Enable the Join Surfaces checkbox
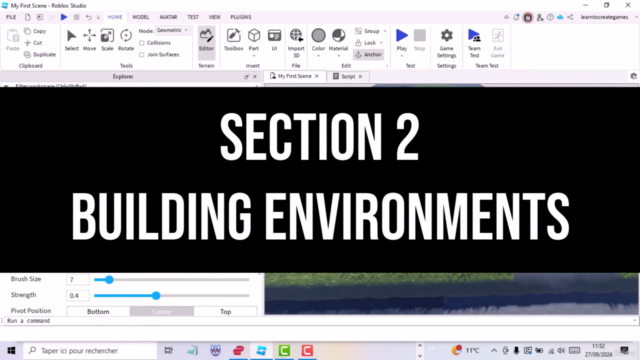The height and width of the screenshot is (360, 640). (142, 54)
